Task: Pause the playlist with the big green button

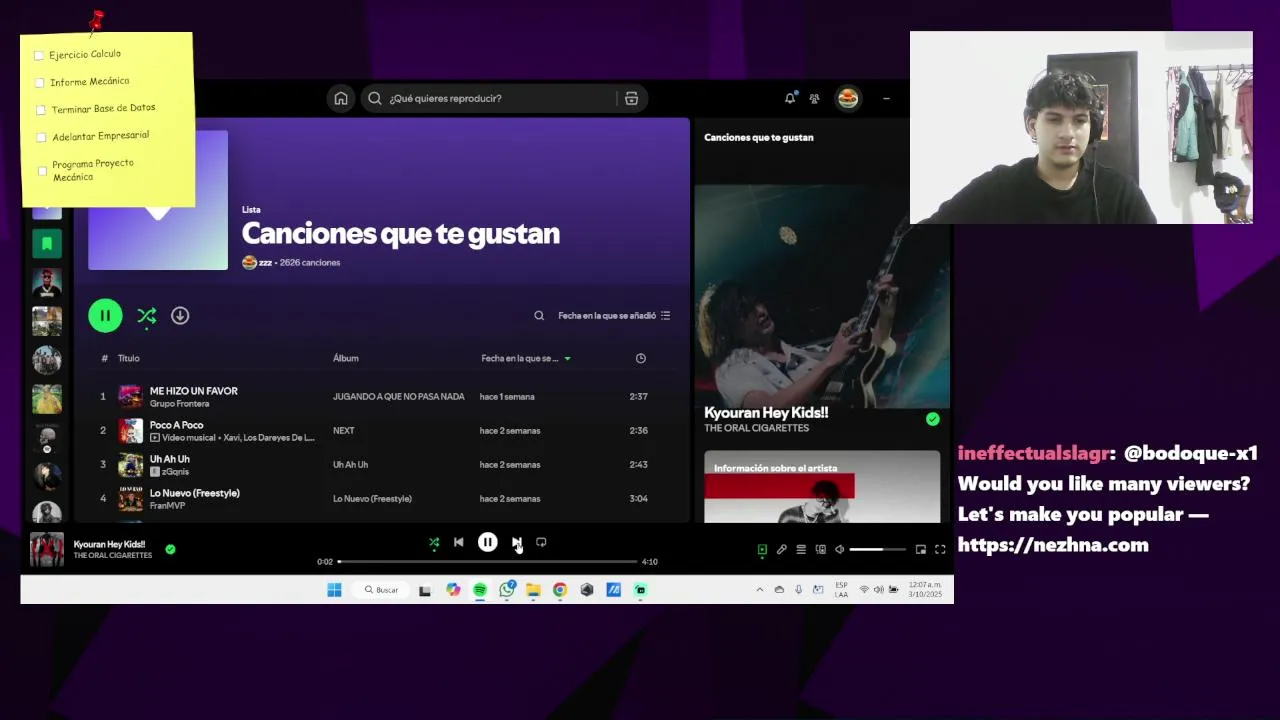Action: (105, 315)
